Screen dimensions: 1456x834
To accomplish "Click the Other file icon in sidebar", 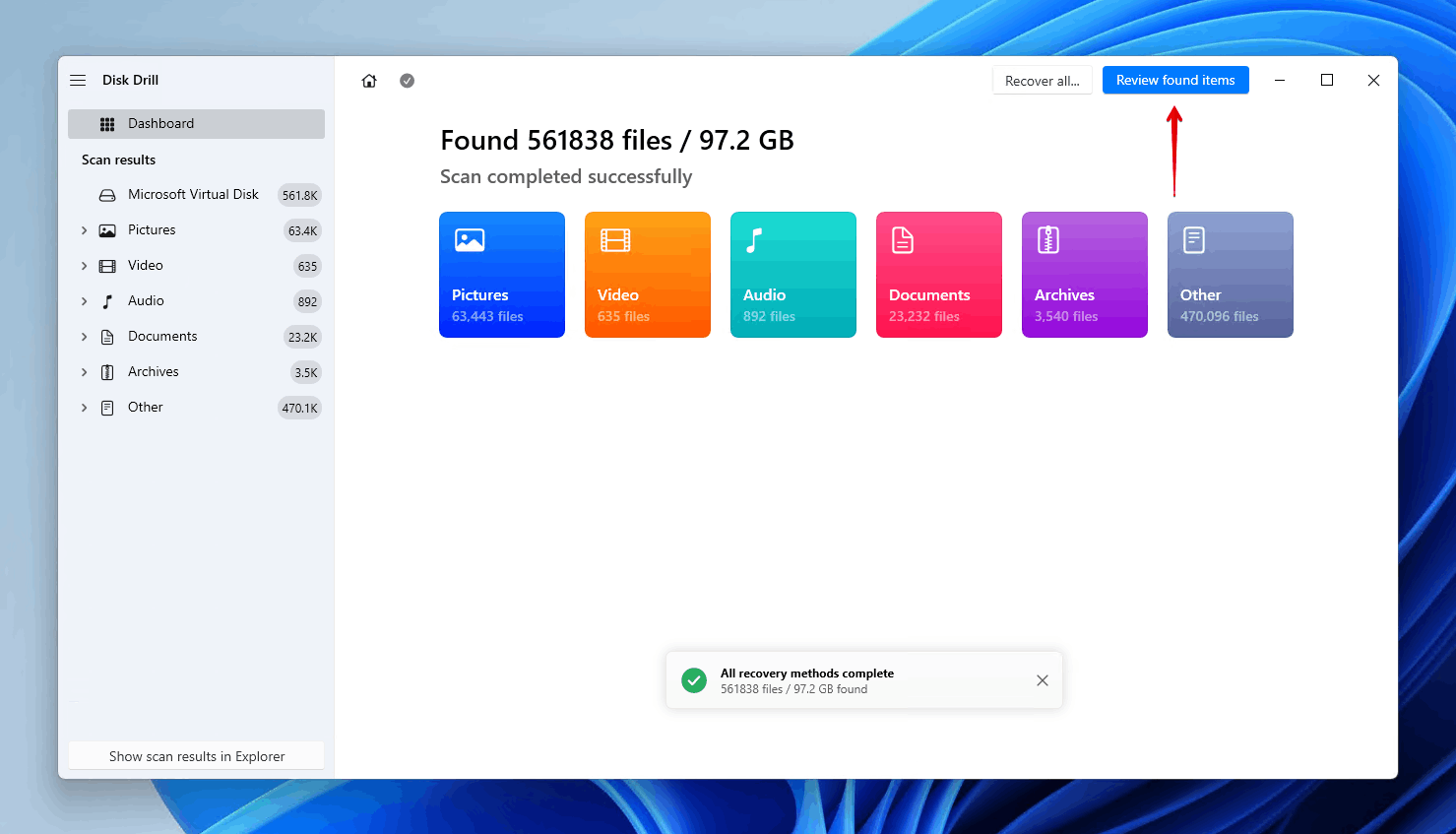I will [x=107, y=408].
